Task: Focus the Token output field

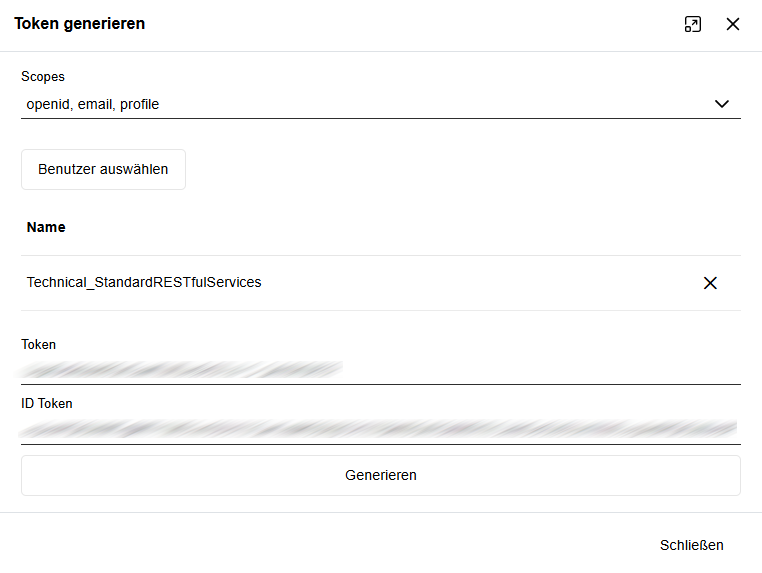Action: [x=540, y=370]
